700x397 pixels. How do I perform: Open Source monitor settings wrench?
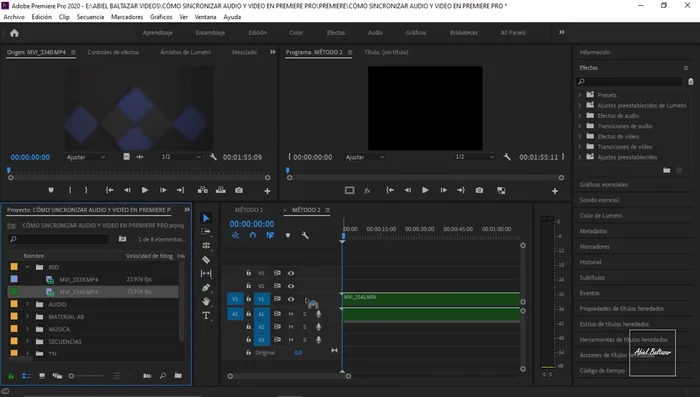click(213, 157)
